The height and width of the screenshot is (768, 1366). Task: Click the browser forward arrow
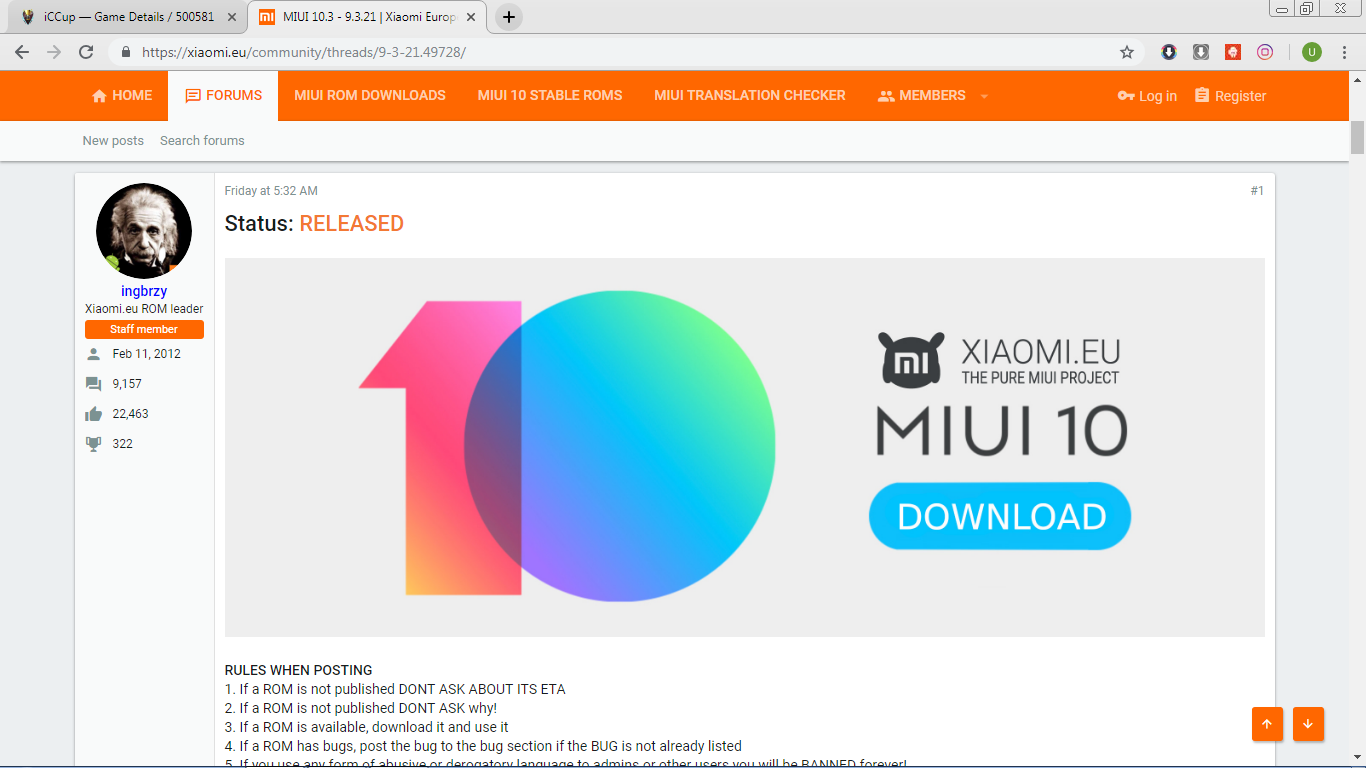(x=54, y=52)
